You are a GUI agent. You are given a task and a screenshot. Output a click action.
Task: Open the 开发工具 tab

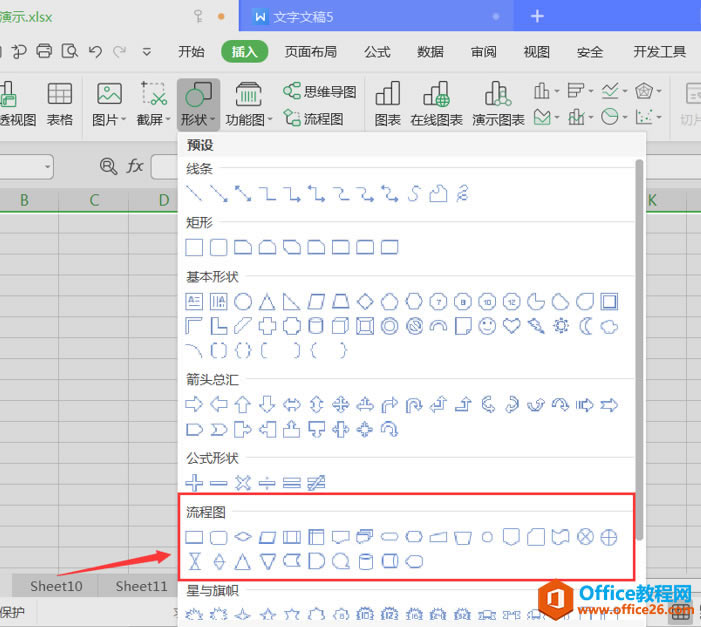point(659,52)
